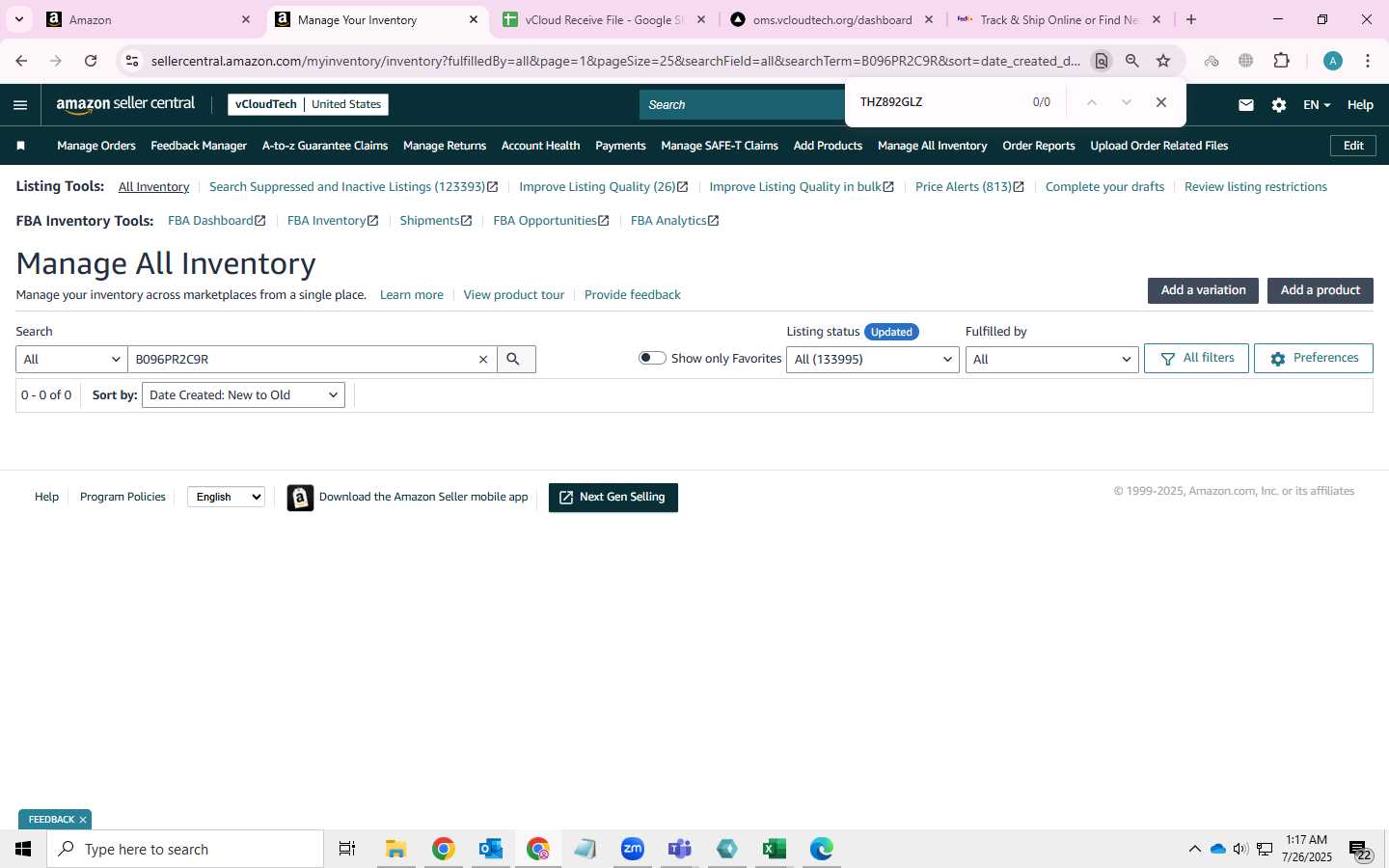Open the tab search dropdown
The width and height of the screenshot is (1389, 868).
pos(19,19)
